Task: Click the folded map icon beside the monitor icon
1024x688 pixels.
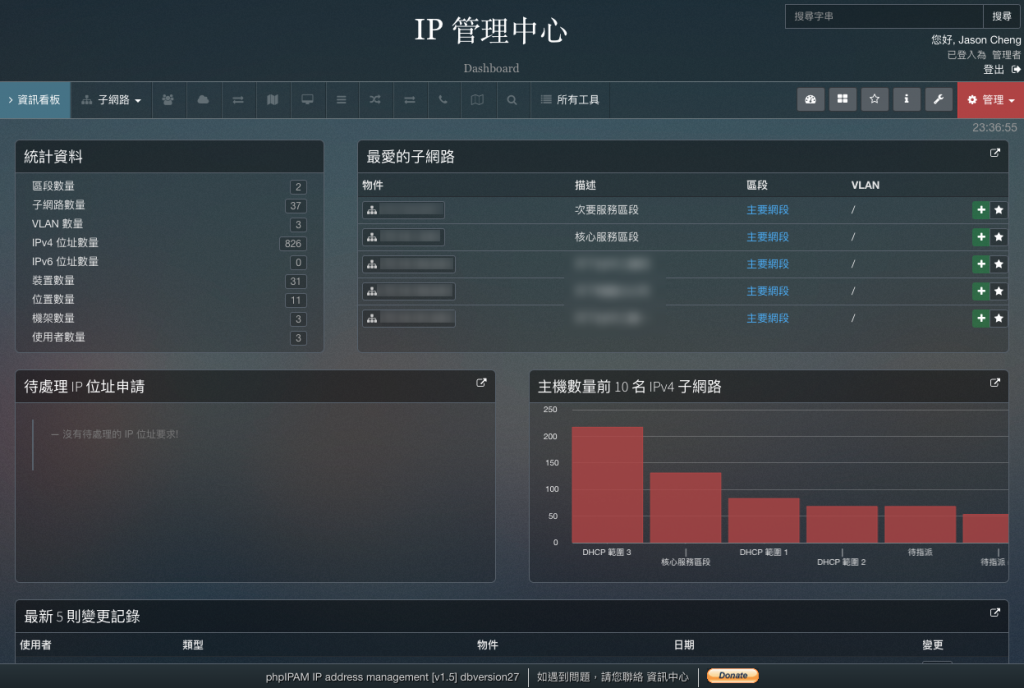Action: tap(272, 100)
